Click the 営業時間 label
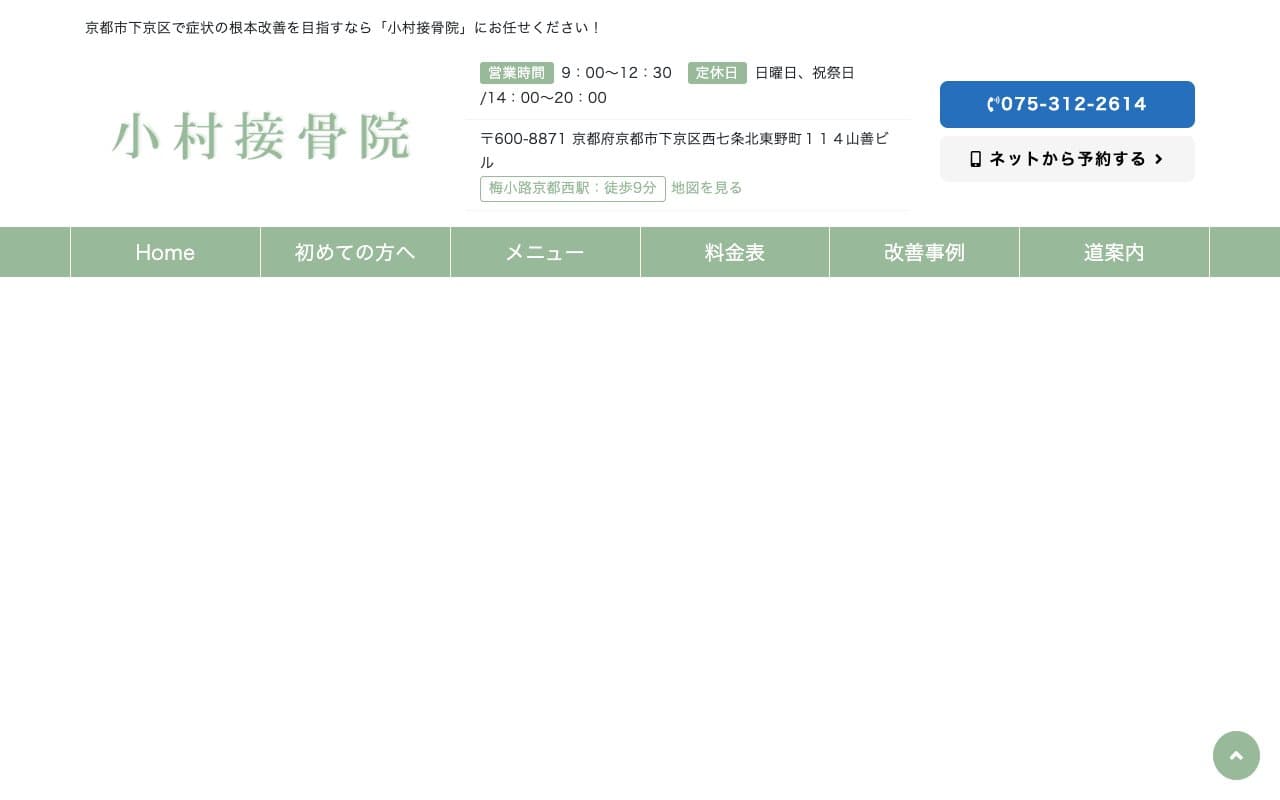 coord(517,73)
